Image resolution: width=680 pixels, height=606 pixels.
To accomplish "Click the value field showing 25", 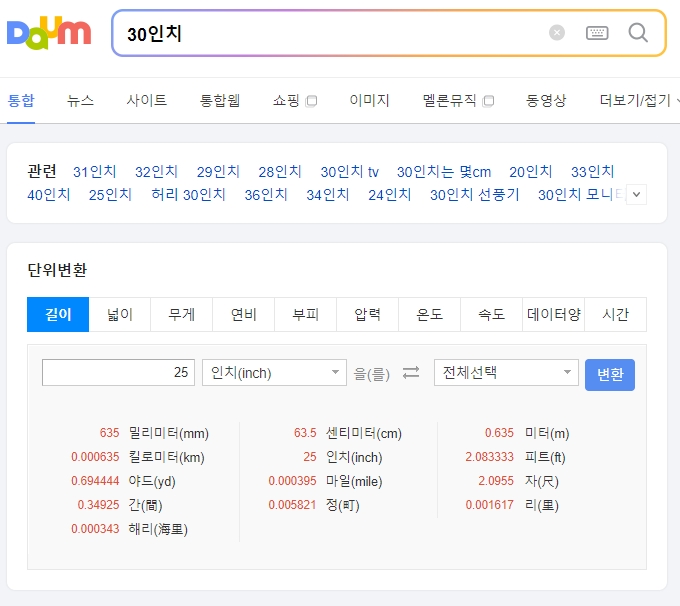I will click(118, 372).
